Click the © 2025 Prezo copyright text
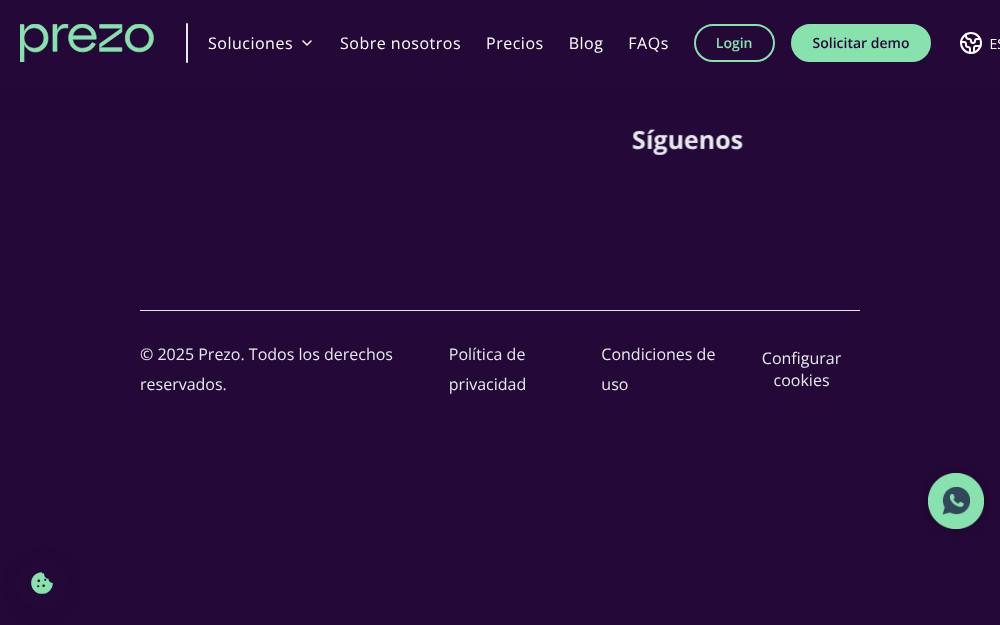Viewport: 1000px width, 625px height. (266, 369)
